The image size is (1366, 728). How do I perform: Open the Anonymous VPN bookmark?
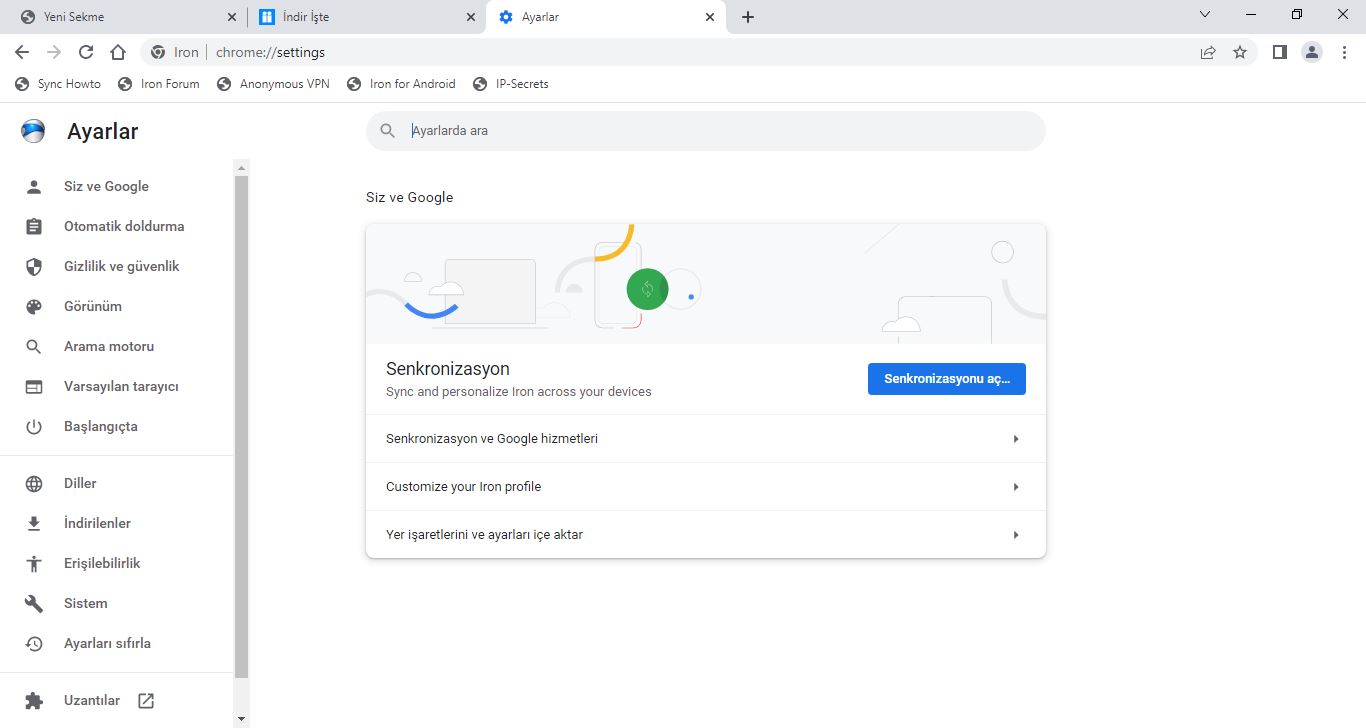coord(273,84)
